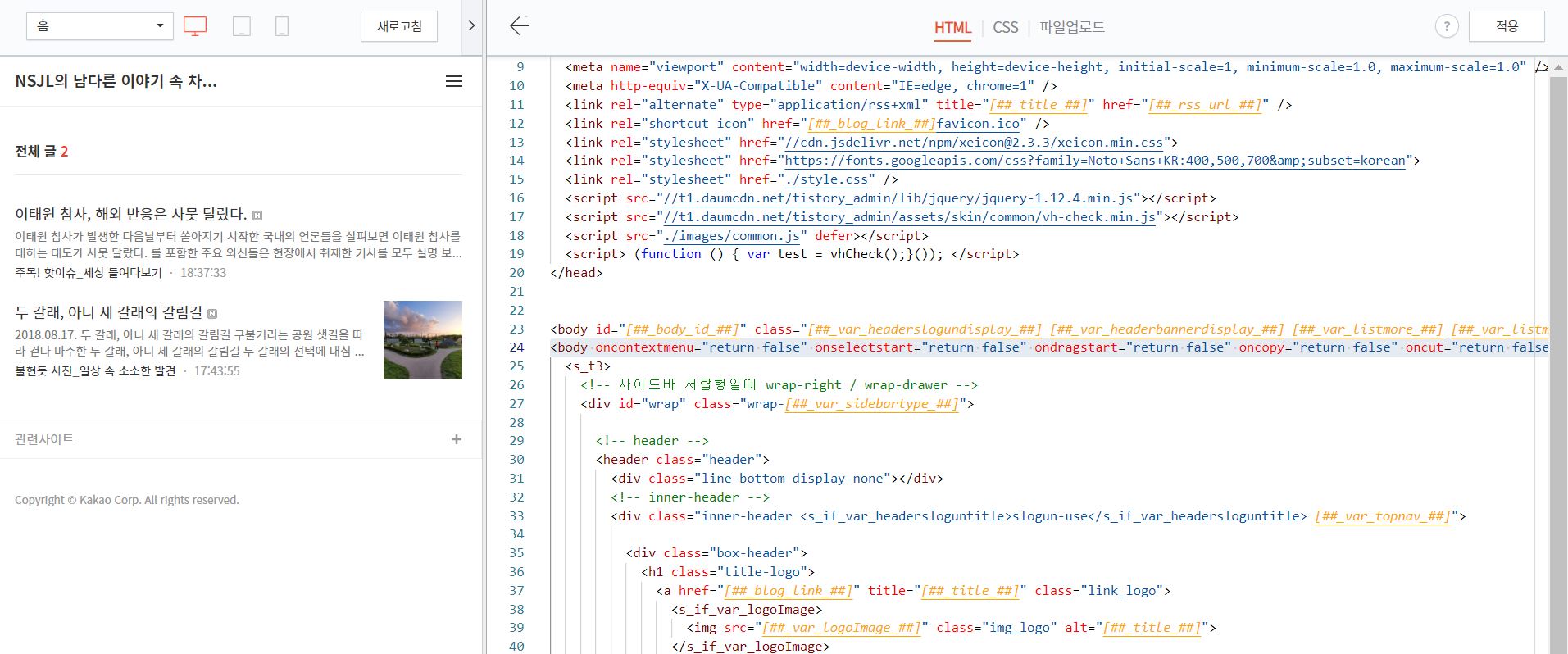Click the box-header div on line 35
This screenshot has height=654, width=1568.
[x=716, y=553]
